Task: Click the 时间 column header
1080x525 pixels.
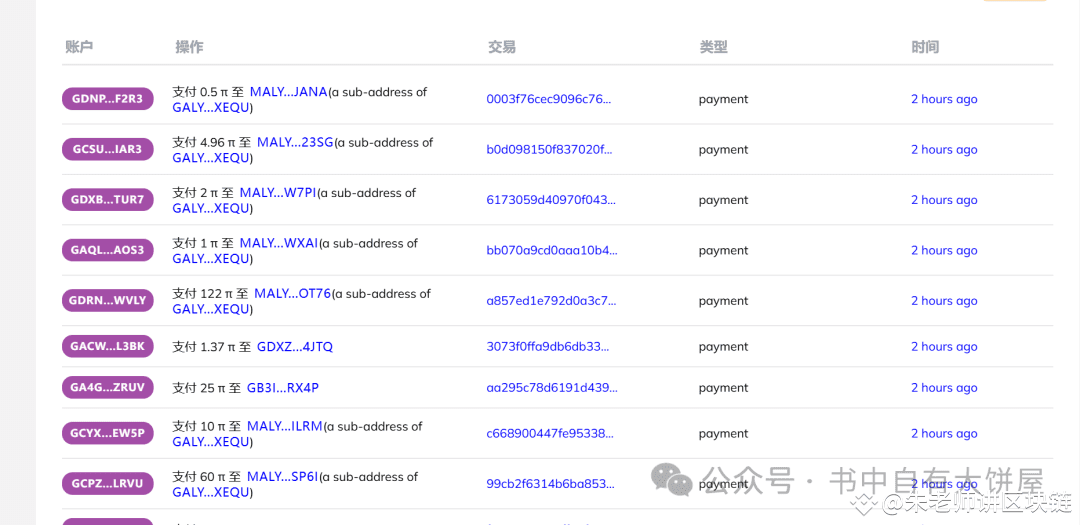Action: 925,47
